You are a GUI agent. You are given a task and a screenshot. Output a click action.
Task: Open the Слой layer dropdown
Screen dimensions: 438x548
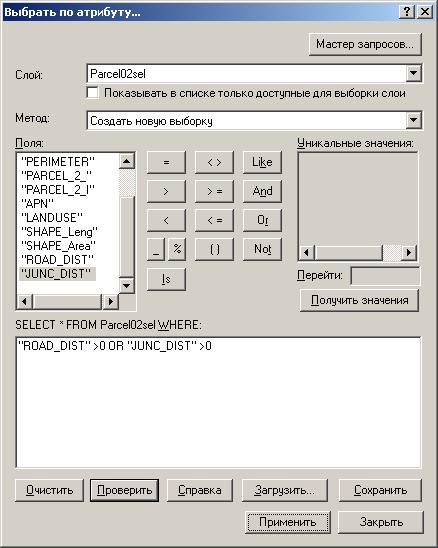[x=413, y=73]
